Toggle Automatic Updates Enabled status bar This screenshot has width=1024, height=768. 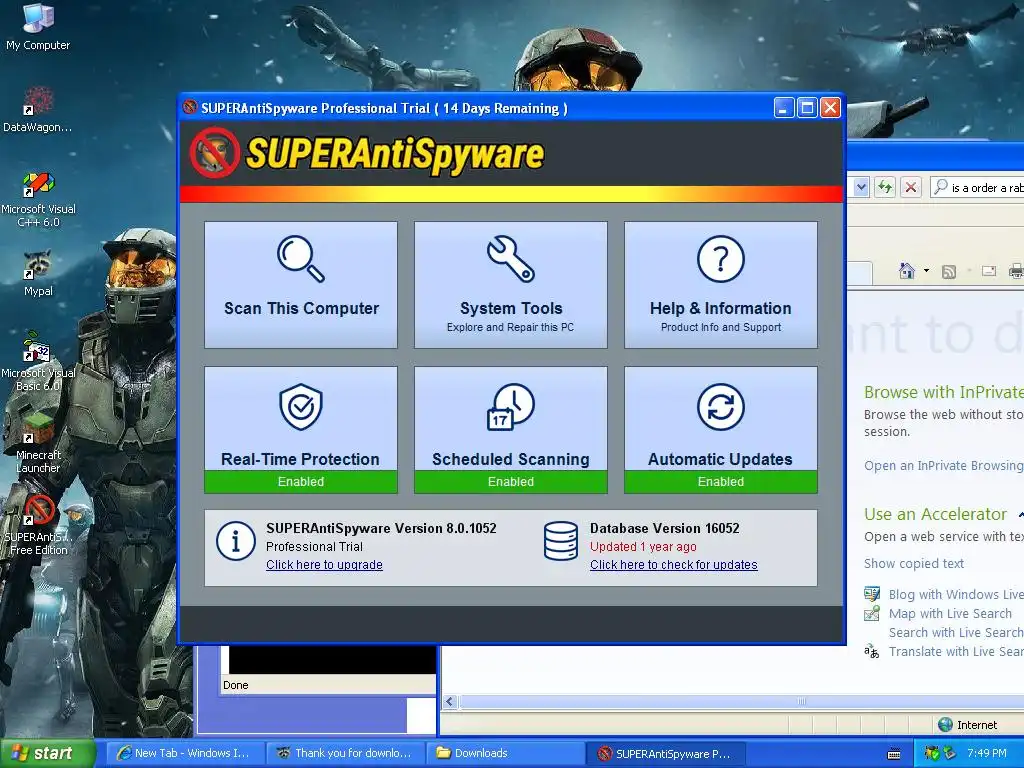coord(720,482)
